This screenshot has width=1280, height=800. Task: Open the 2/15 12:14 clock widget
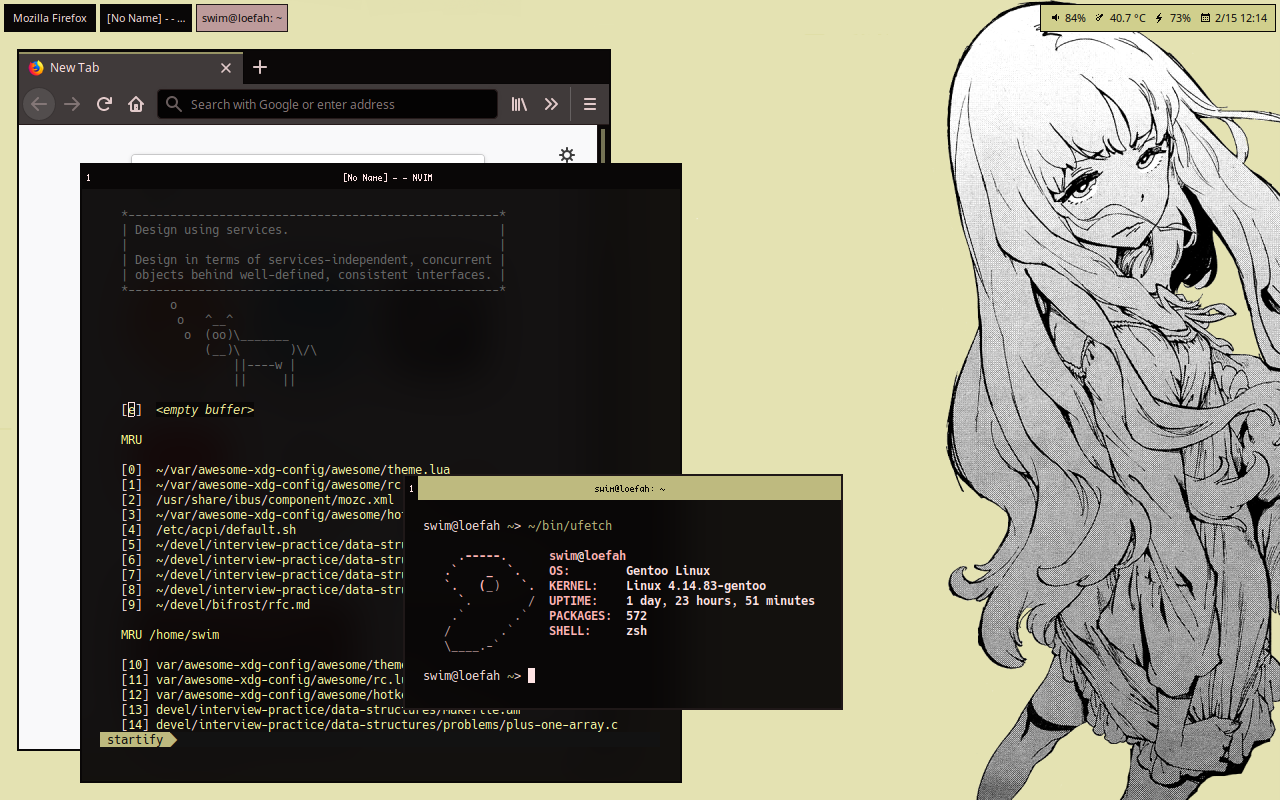[1234, 18]
